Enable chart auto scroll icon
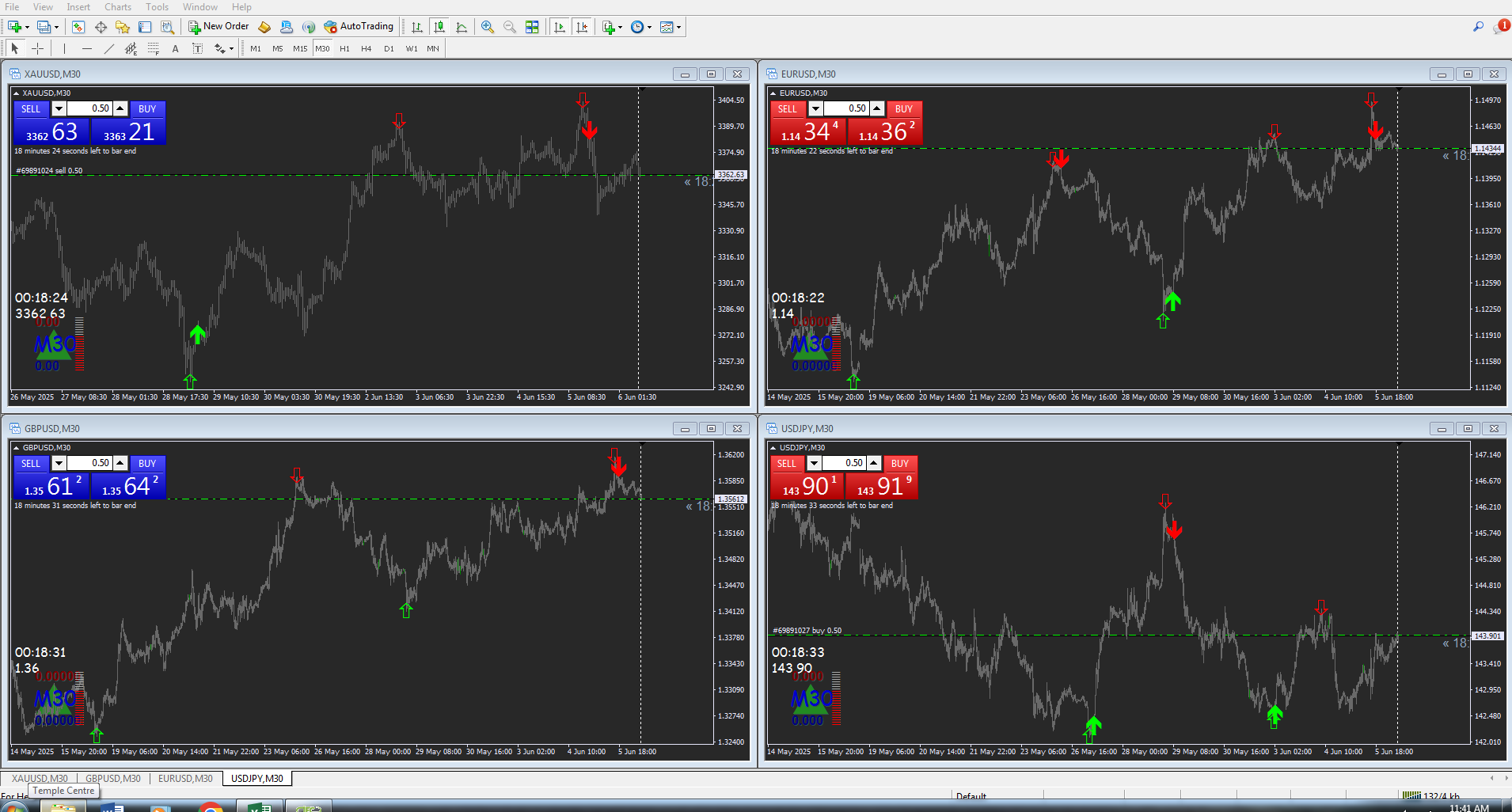Image resolution: width=1512 pixels, height=812 pixels. [x=560, y=27]
